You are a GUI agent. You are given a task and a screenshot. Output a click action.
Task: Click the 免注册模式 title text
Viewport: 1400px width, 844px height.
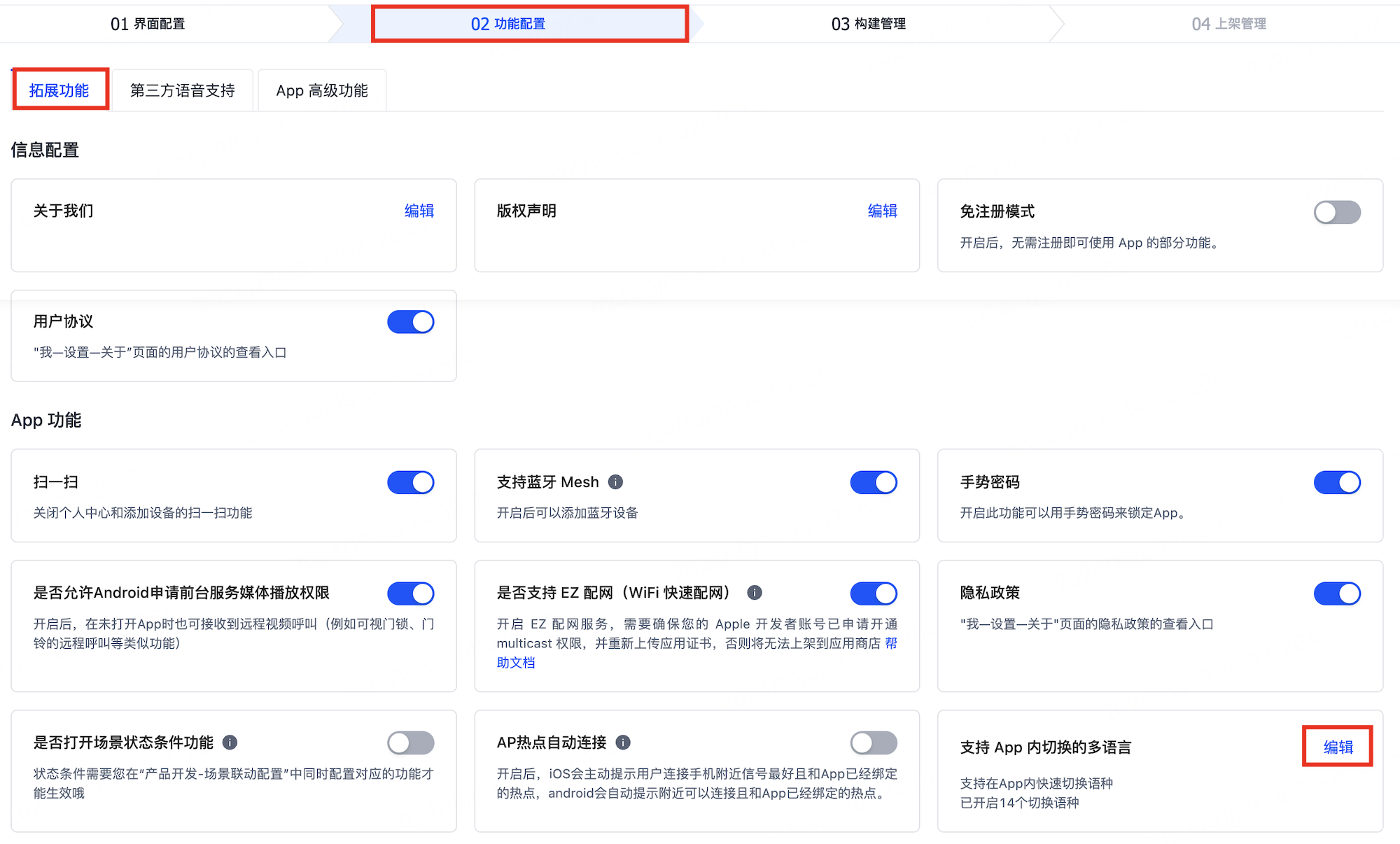997,211
